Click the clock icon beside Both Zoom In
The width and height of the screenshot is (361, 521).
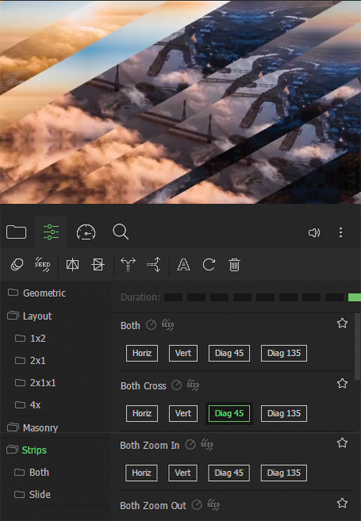point(190,445)
